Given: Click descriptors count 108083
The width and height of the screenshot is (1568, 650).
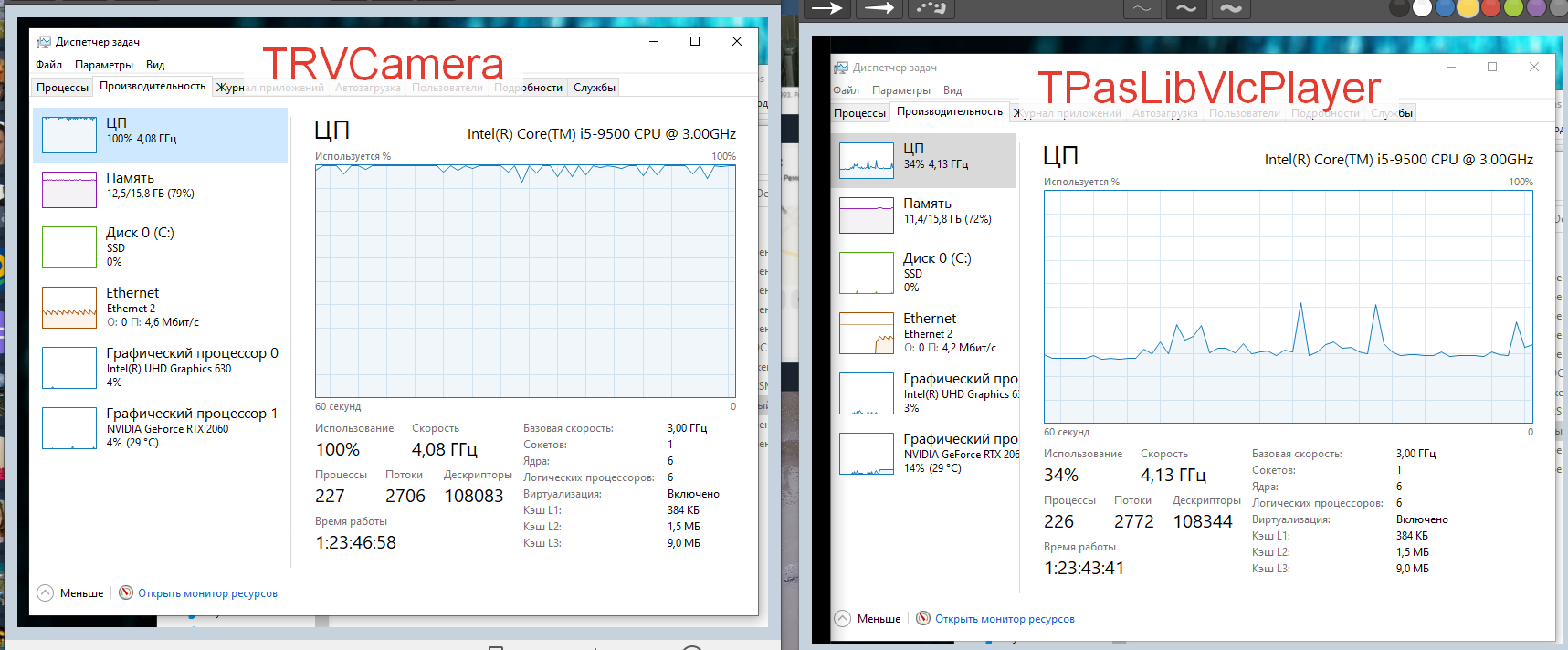Looking at the screenshot, I should tap(474, 496).
